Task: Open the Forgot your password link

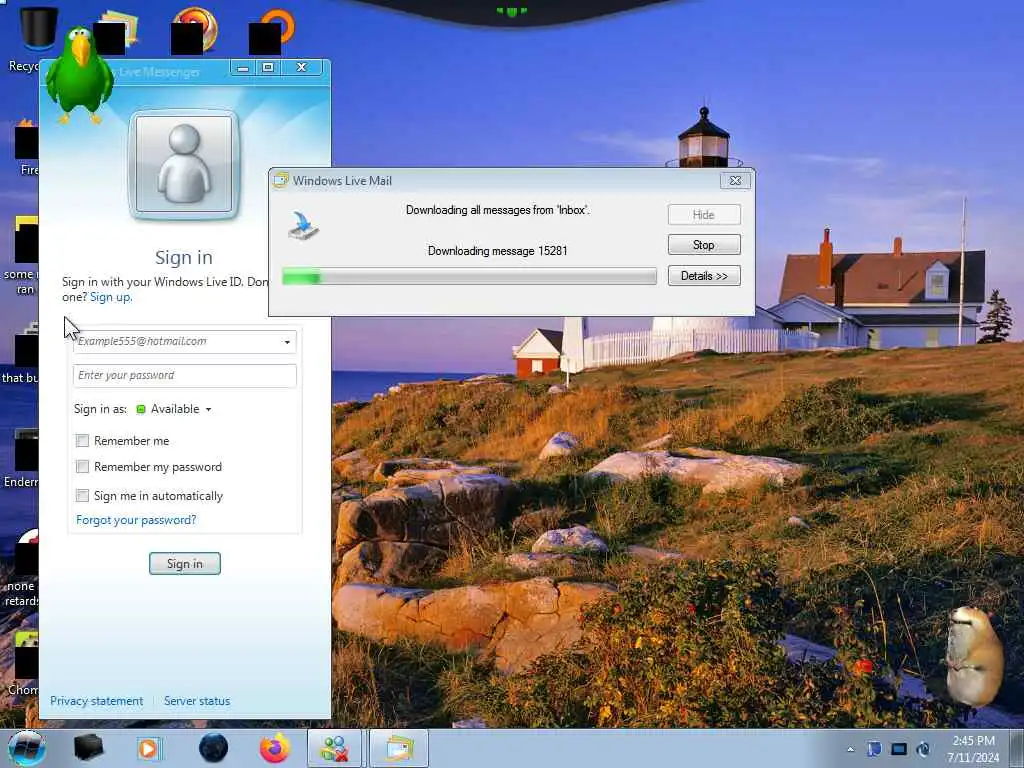Action: click(136, 520)
